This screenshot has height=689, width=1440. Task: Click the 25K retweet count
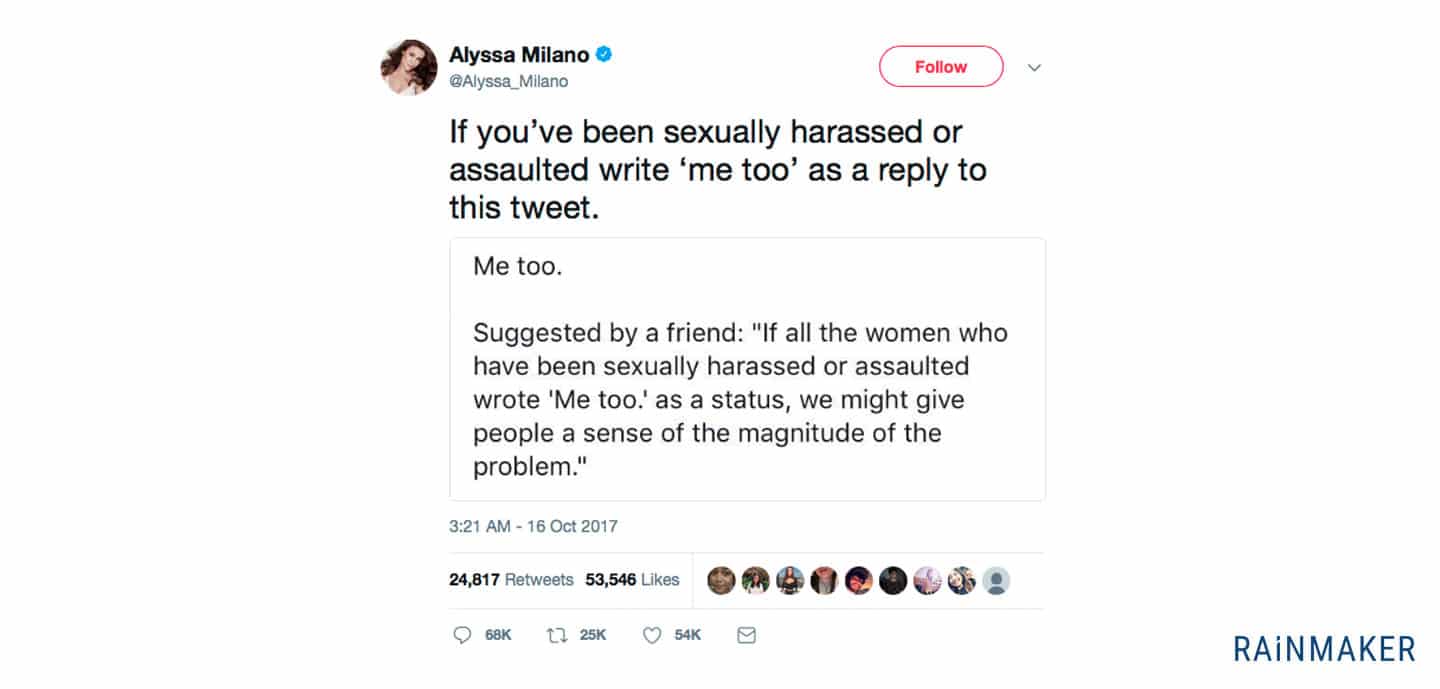593,635
